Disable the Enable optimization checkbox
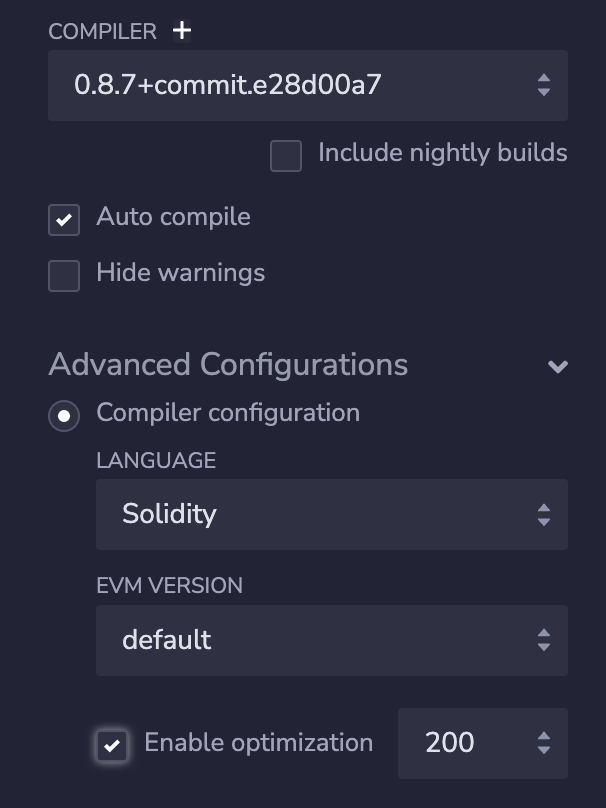 coord(112,745)
